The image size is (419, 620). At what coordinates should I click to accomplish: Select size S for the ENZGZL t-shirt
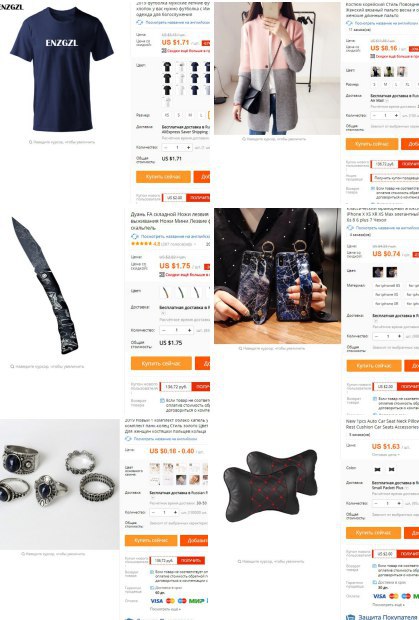pos(179,115)
